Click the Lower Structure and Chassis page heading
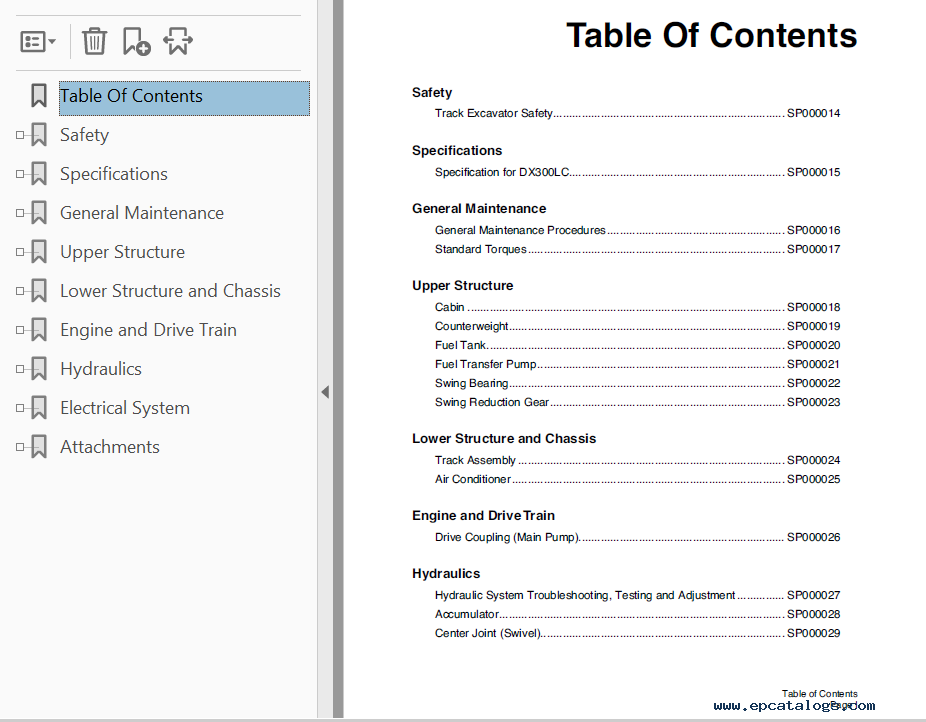The width and height of the screenshot is (926, 722). click(x=504, y=439)
